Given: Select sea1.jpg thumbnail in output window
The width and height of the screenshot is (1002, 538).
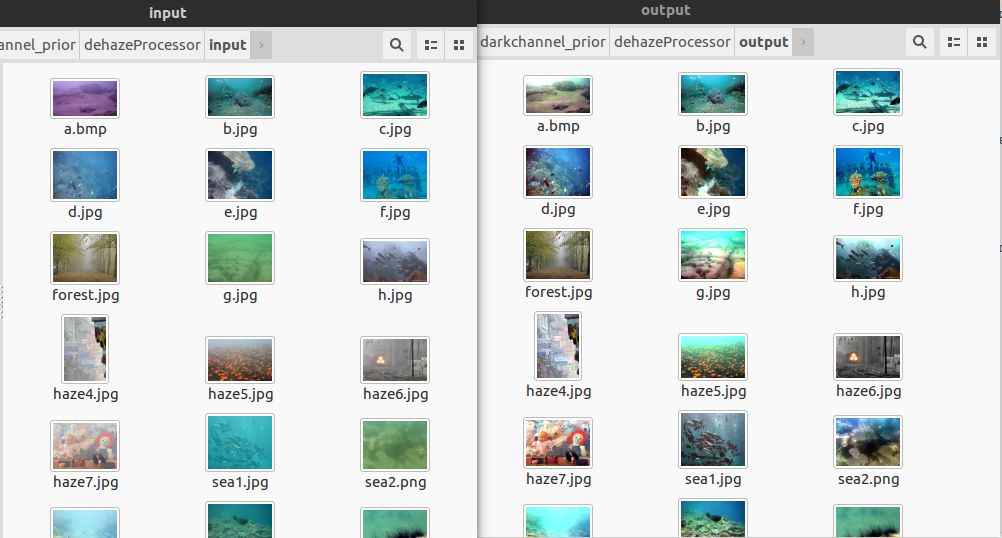Looking at the screenshot, I should pos(713,440).
